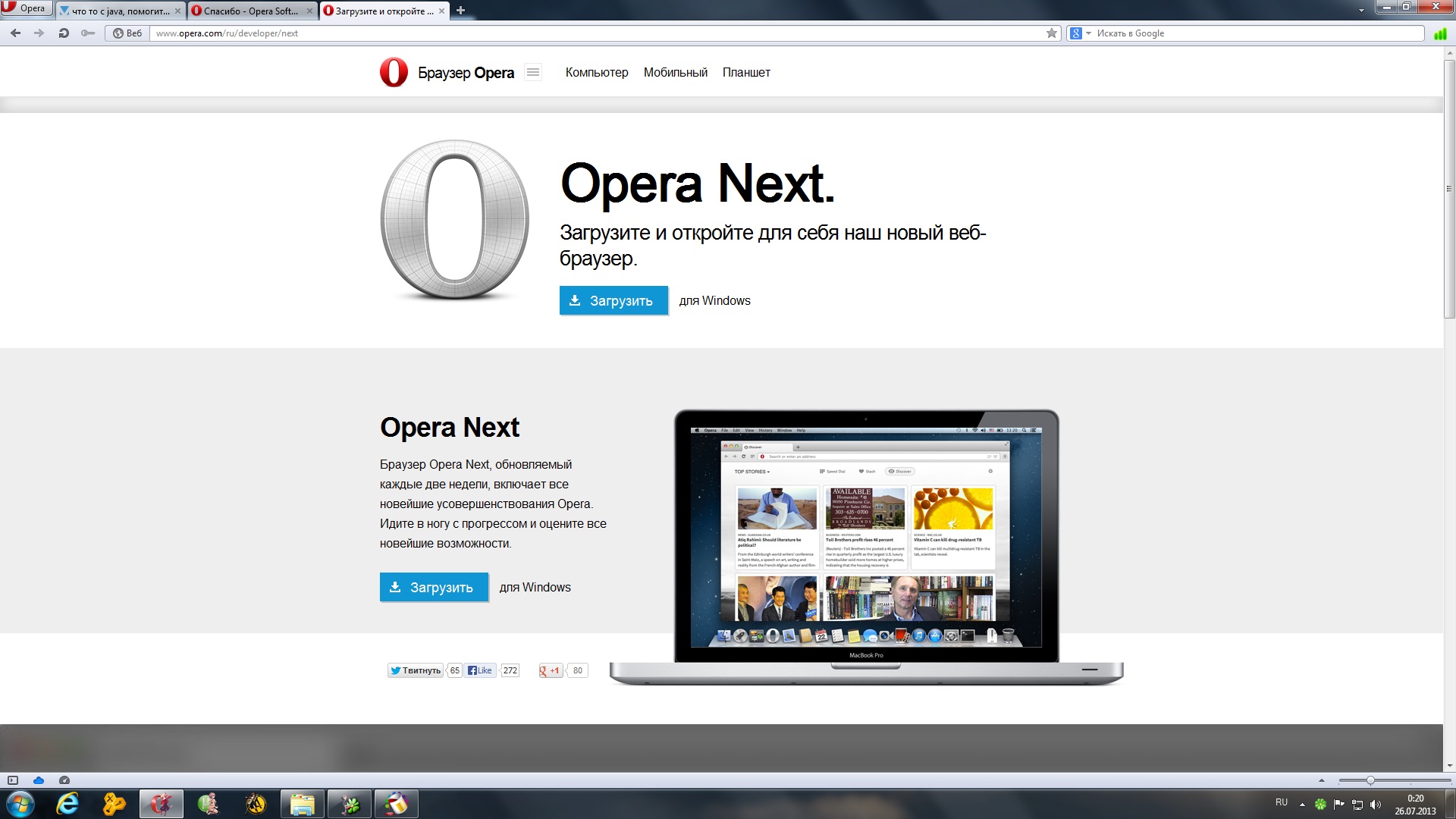Open the 'Планшет' navigation item

[746, 73]
